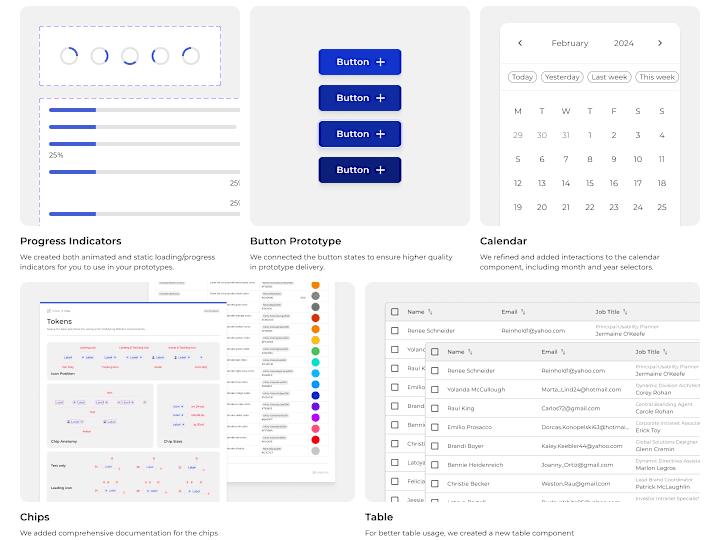This screenshot has width=720, height=540.
Task: Sort the front table by Job Title
Action: pos(665,352)
